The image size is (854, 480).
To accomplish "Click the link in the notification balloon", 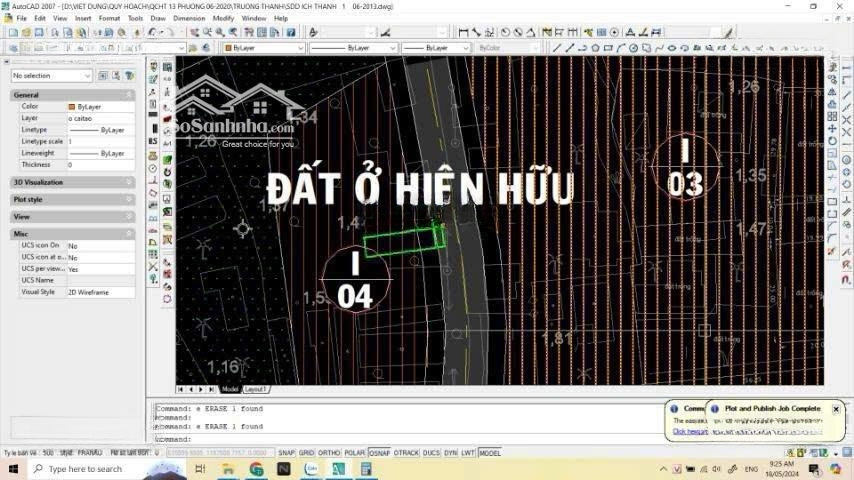I will tap(690, 432).
